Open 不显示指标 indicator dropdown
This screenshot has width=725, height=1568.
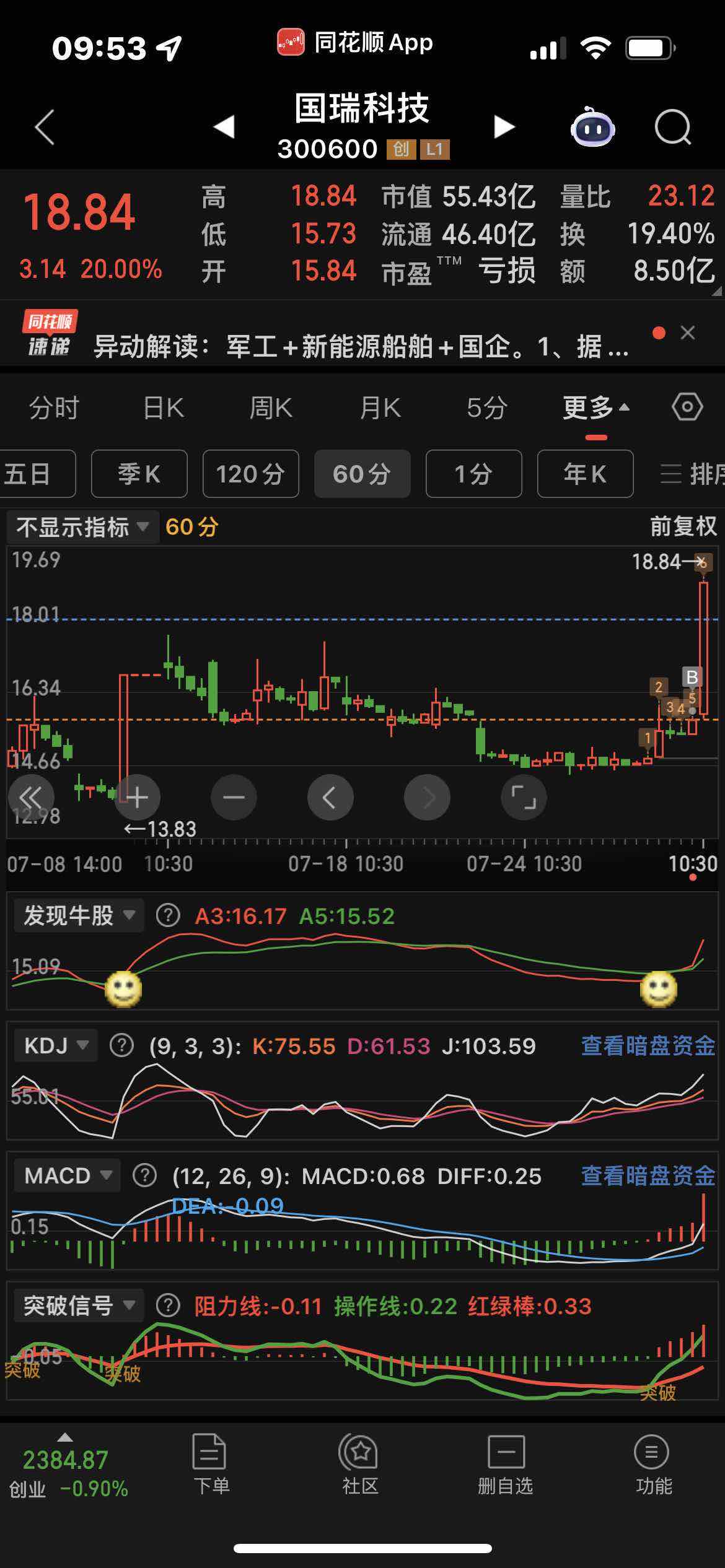[x=83, y=528]
